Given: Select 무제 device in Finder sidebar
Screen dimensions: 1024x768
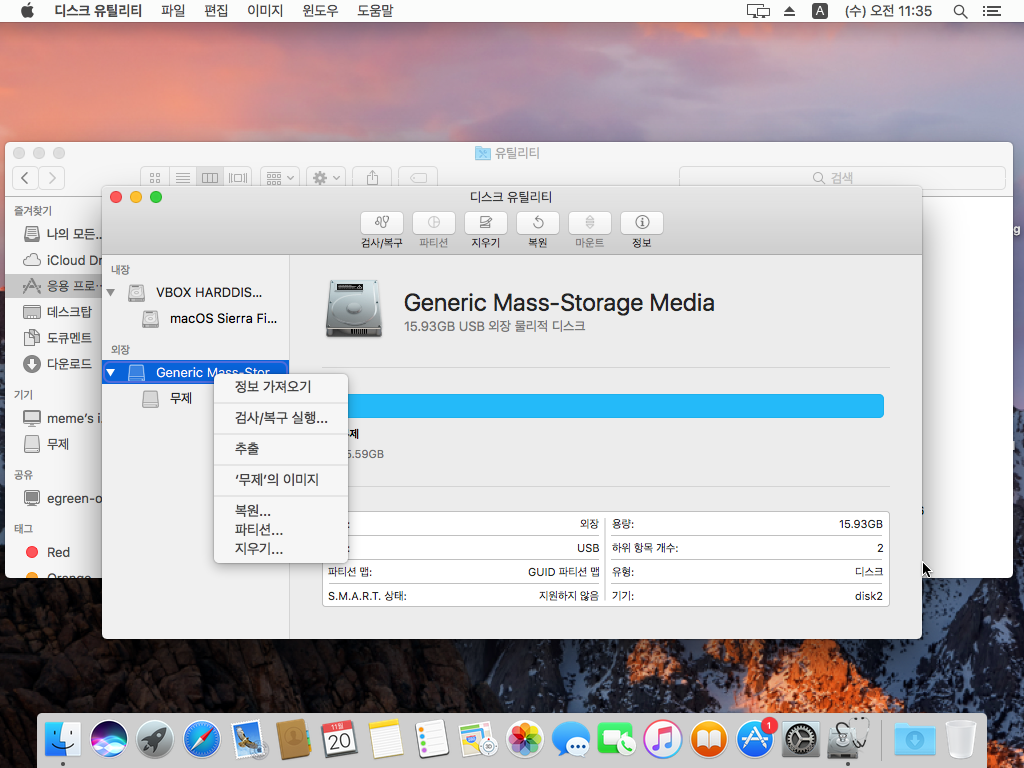Looking at the screenshot, I should point(47,444).
